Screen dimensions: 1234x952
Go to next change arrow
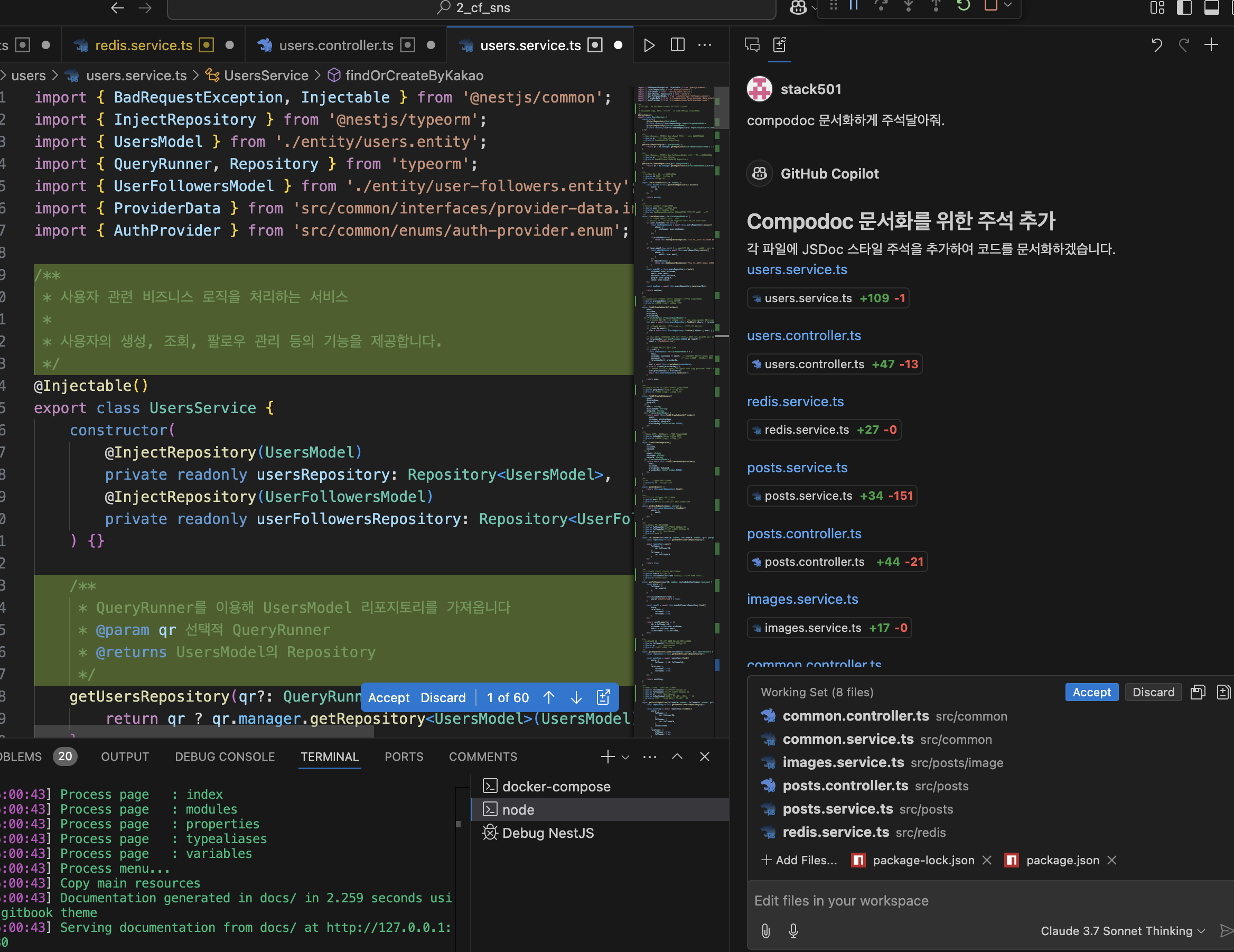coord(576,697)
